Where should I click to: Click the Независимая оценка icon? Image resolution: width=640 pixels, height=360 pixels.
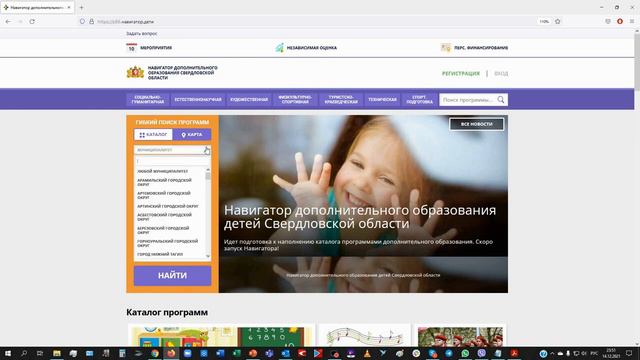coord(279,48)
